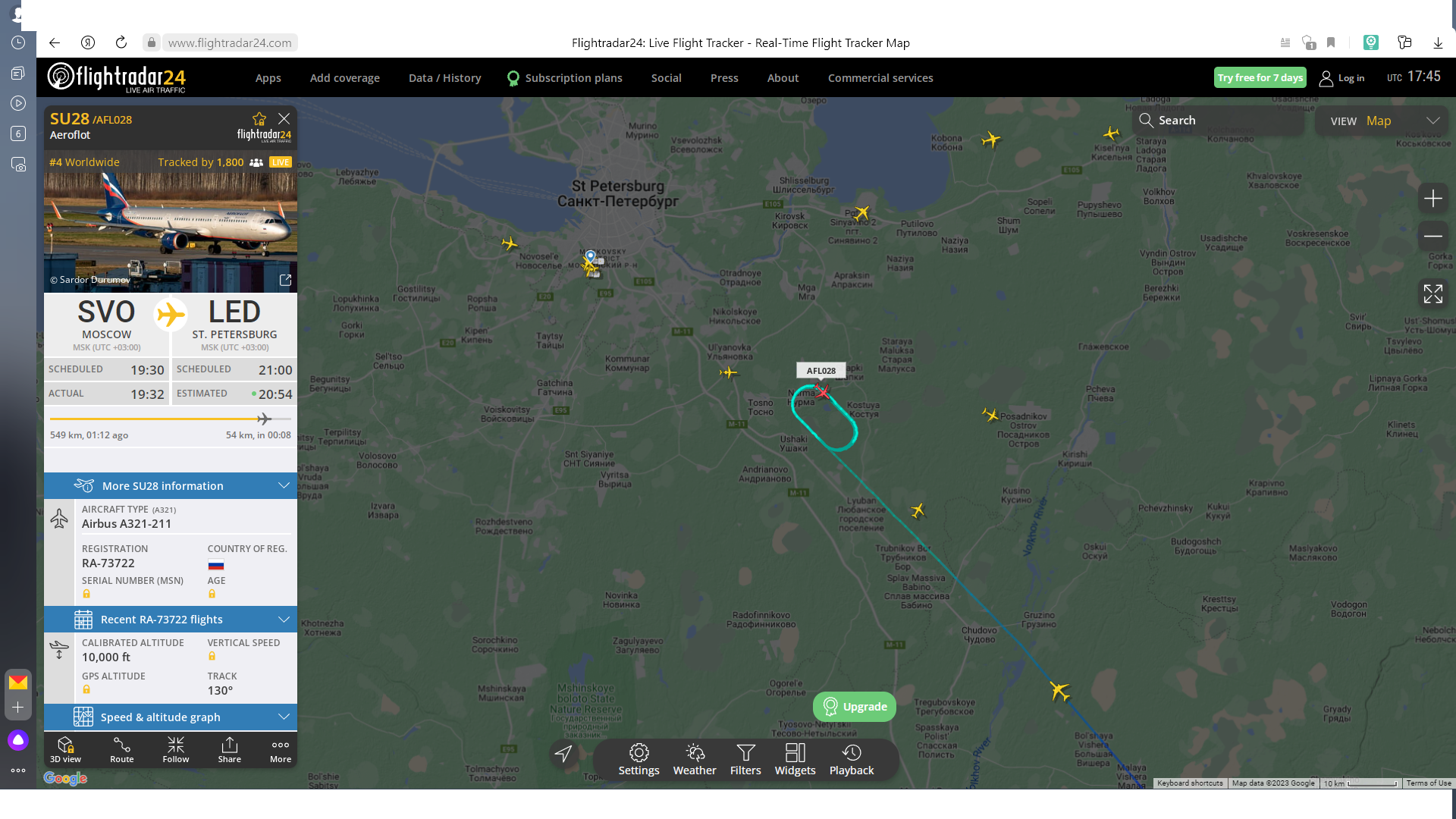Open aircraft photo in external link
Viewport: 1456px width, 819px height.
coord(285,280)
